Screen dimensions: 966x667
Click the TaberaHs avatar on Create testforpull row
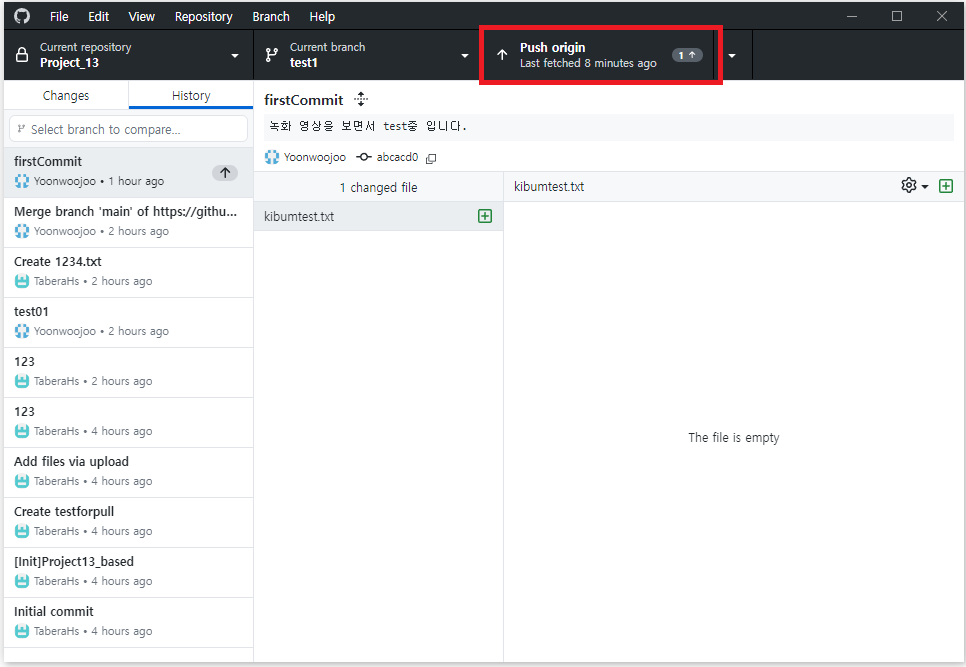pos(22,531)
